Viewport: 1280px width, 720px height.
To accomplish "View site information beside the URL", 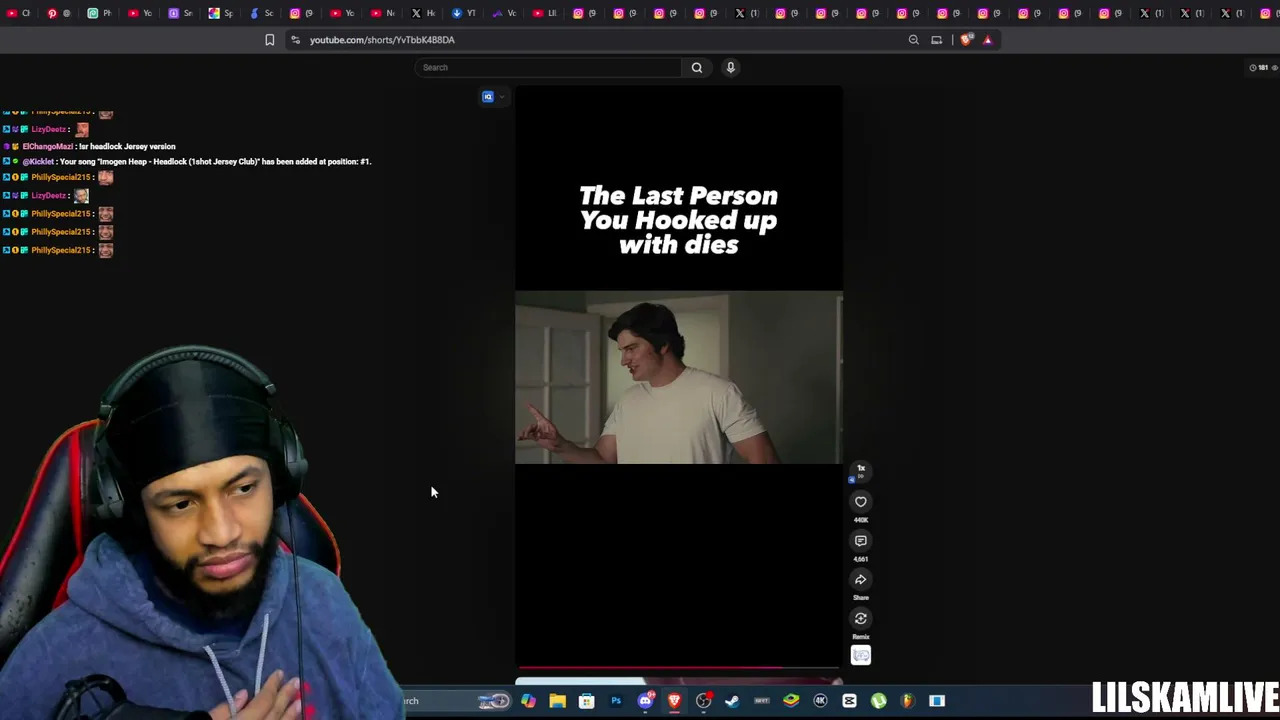I will point(295,40).
